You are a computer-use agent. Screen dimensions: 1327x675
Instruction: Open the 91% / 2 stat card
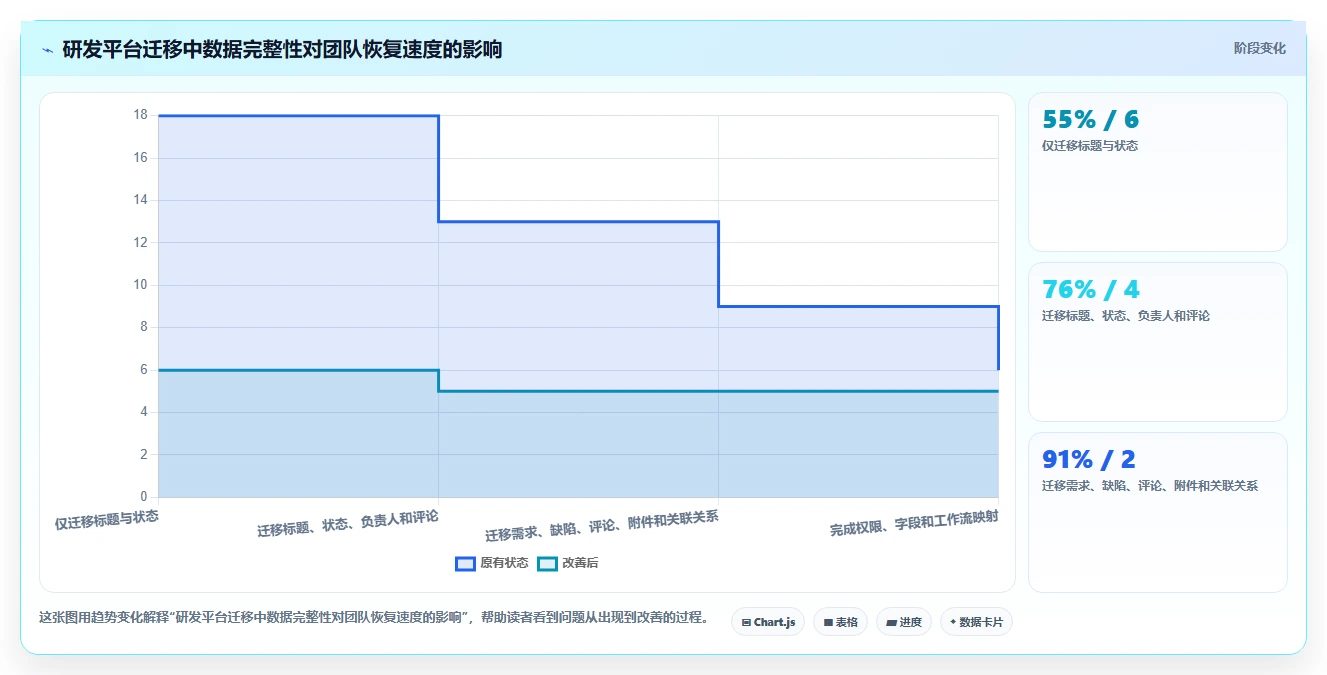pyautogui.click(x=1158, y=512)
